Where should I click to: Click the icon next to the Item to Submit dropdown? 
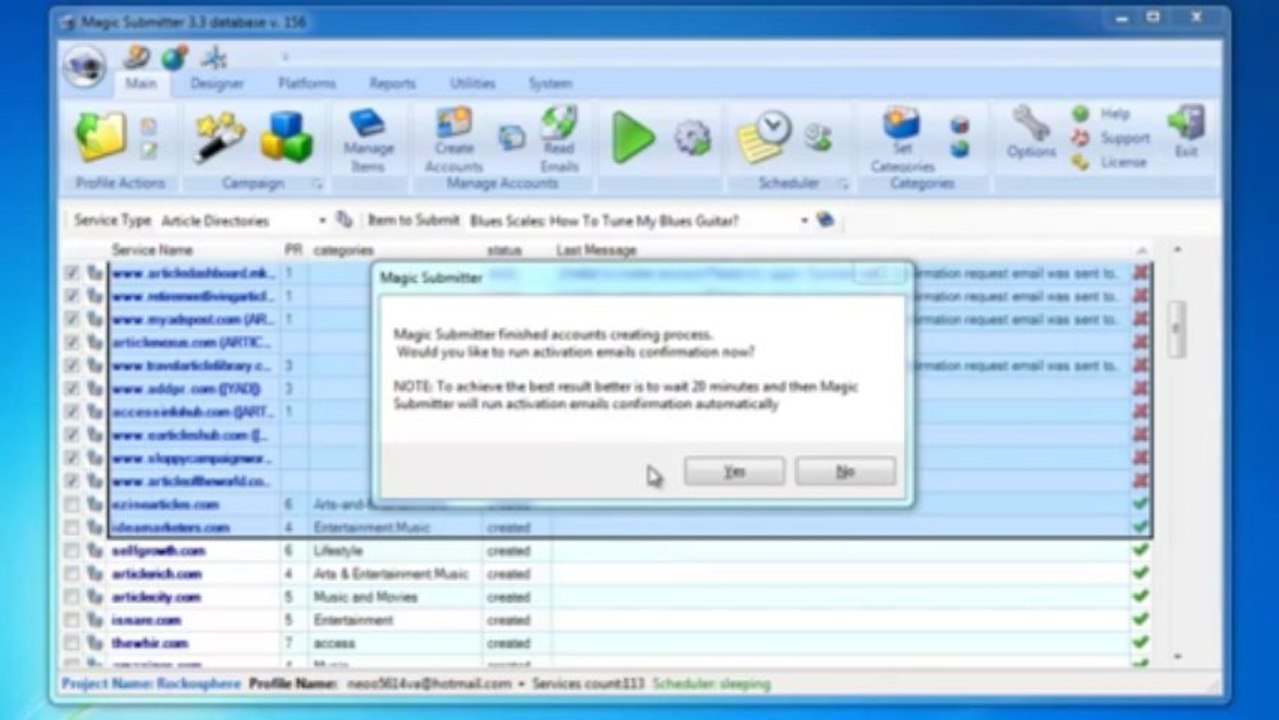point(825,220)
